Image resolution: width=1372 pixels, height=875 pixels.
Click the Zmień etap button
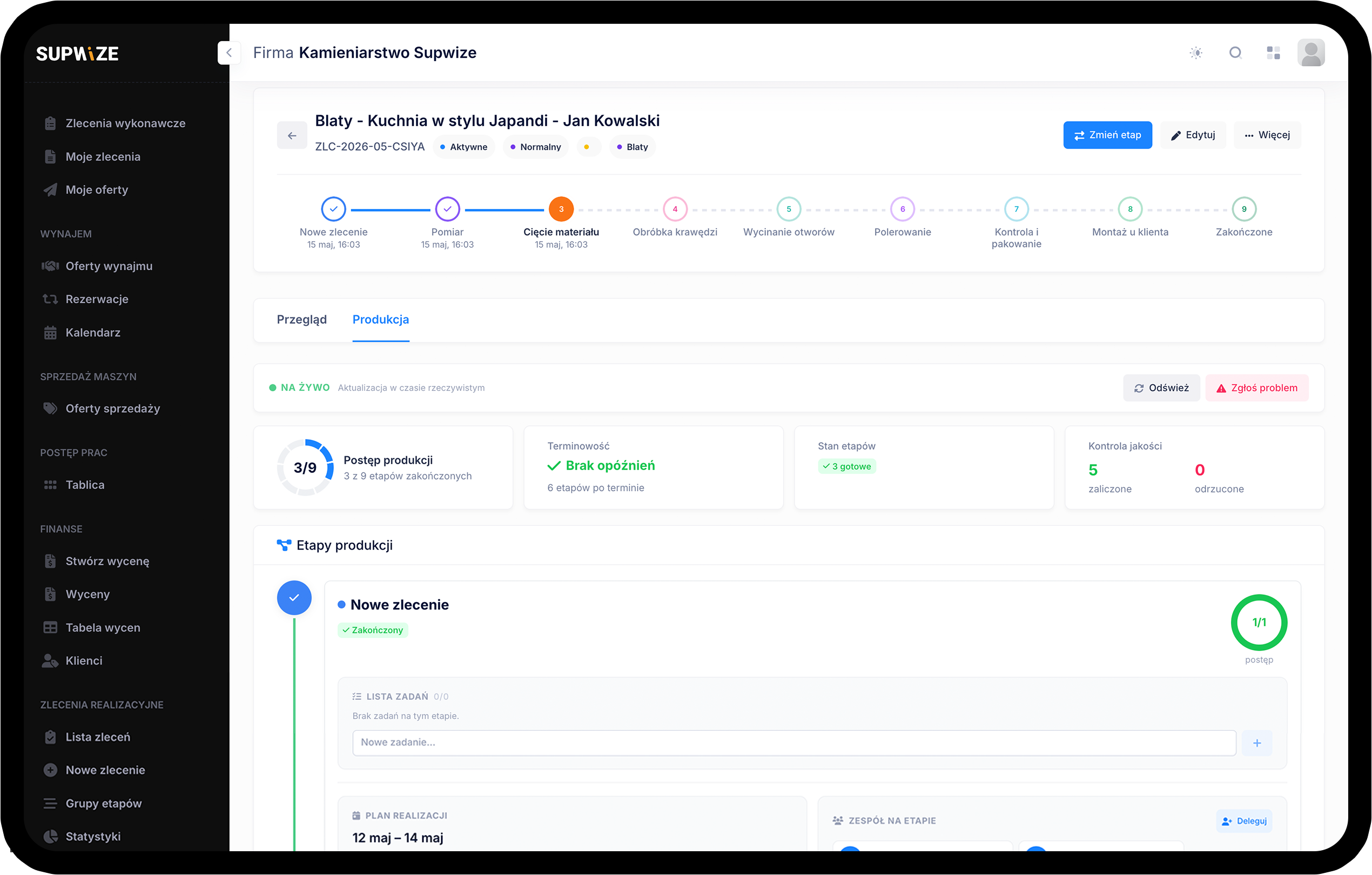(x=1108, y=135)
